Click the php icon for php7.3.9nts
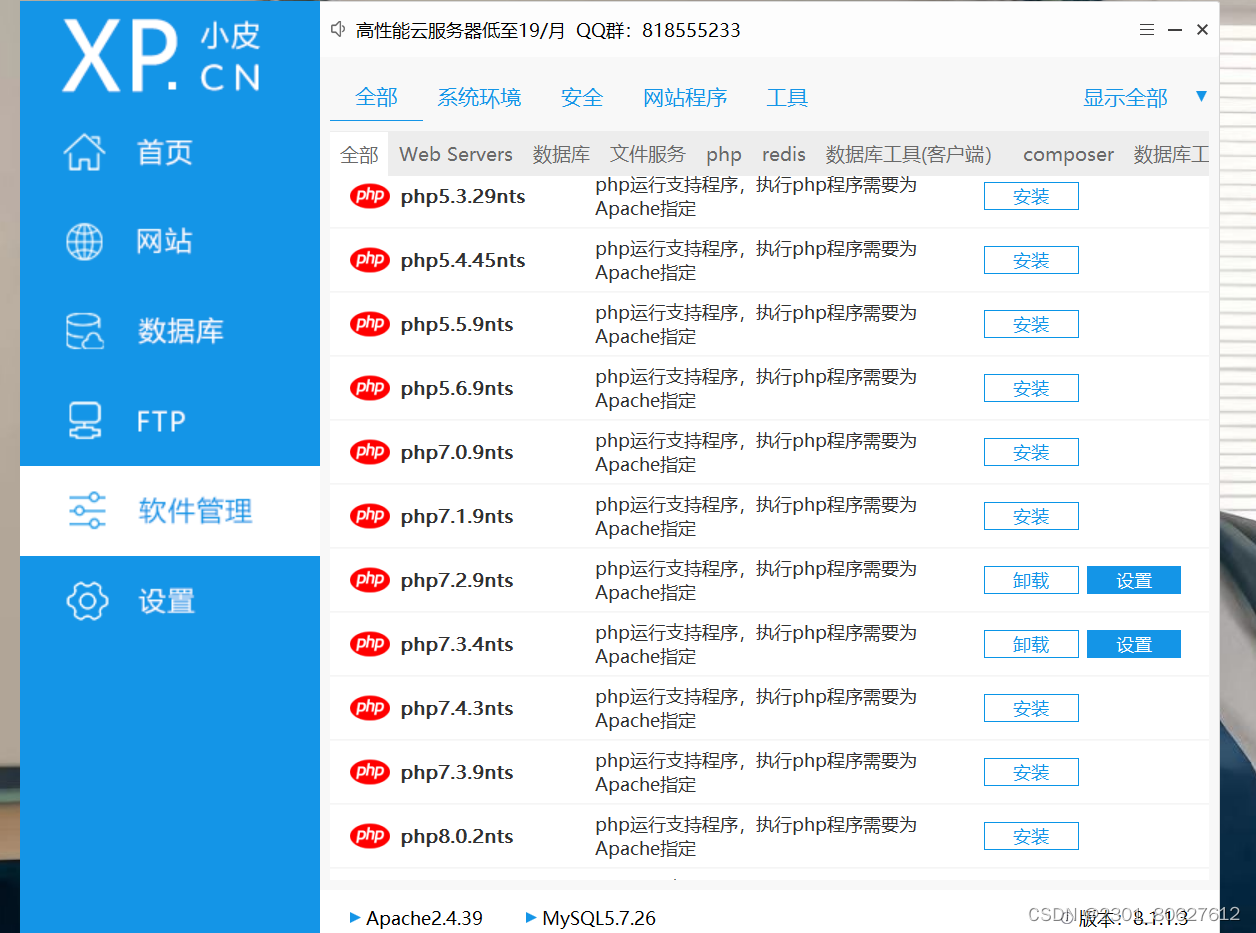 [x=370, y=772]
